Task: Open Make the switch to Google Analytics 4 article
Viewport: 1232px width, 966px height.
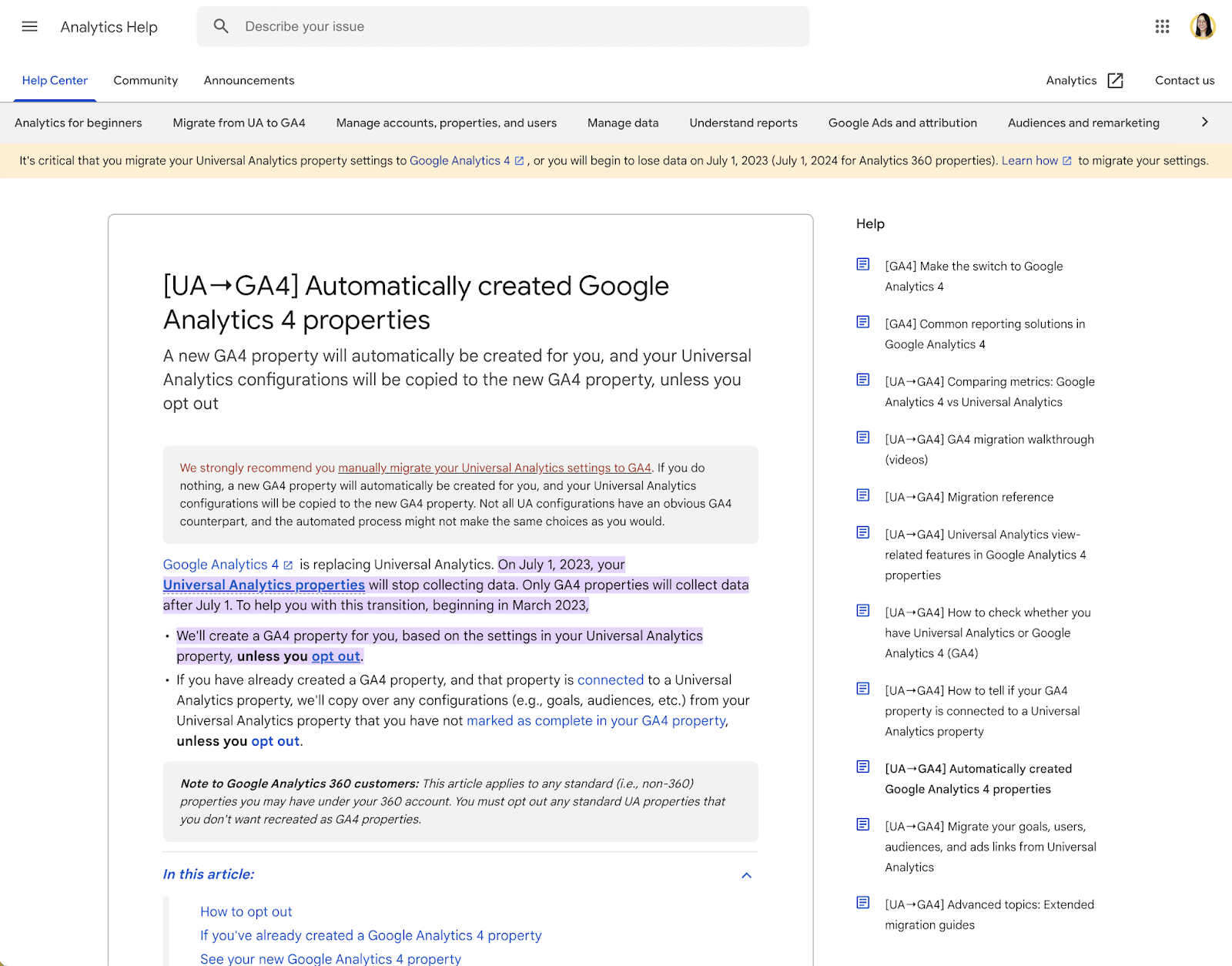Action: point(974,276)
